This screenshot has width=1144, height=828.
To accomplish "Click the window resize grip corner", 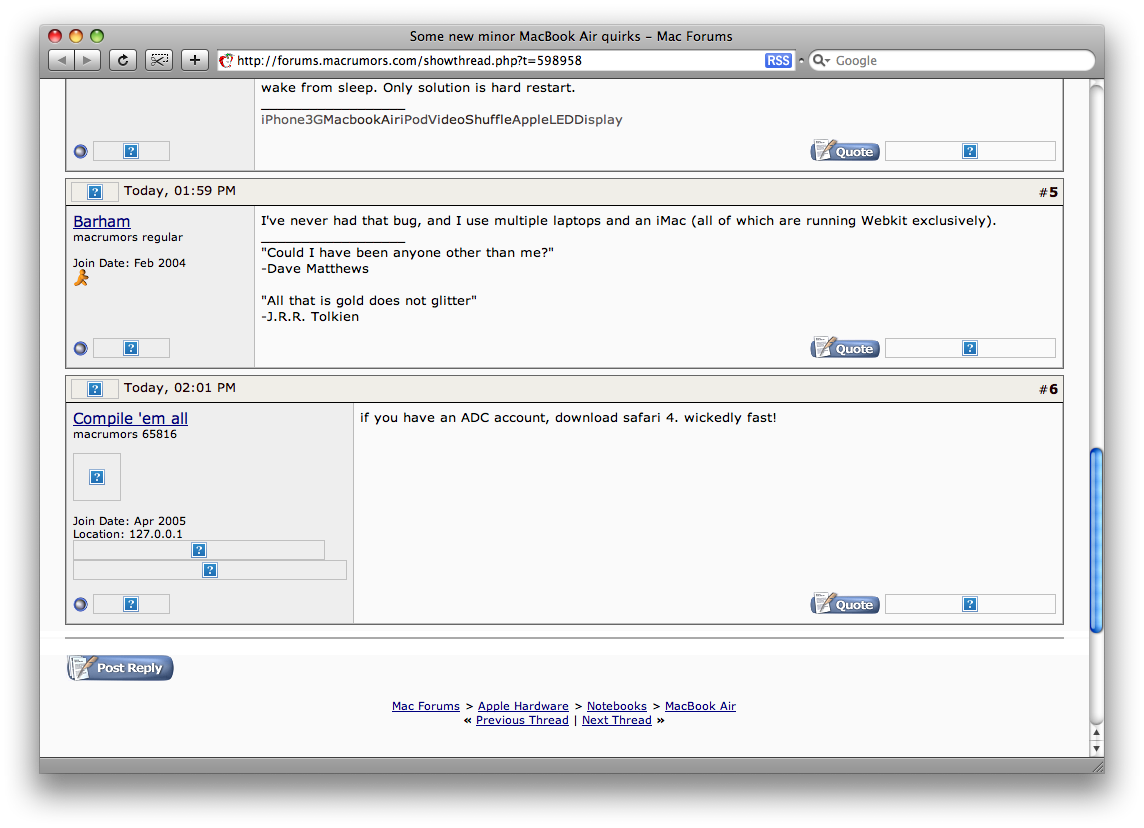I will (1097, 766).
